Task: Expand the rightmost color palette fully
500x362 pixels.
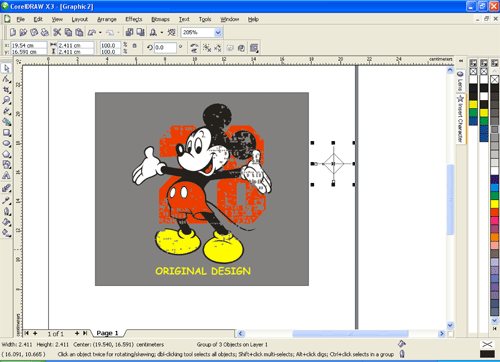Action: click(495, 329)
